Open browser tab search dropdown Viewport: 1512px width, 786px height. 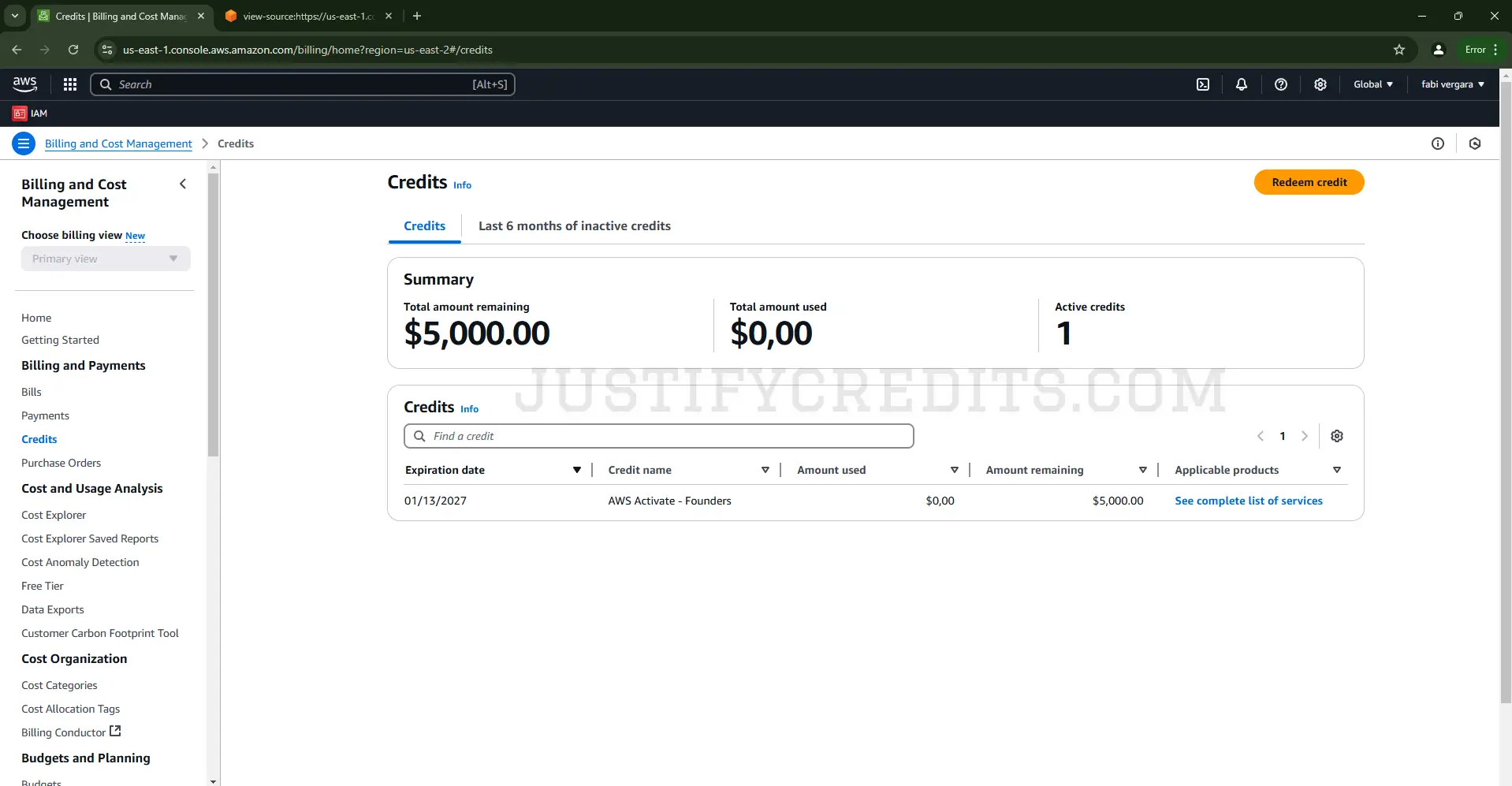14,16
